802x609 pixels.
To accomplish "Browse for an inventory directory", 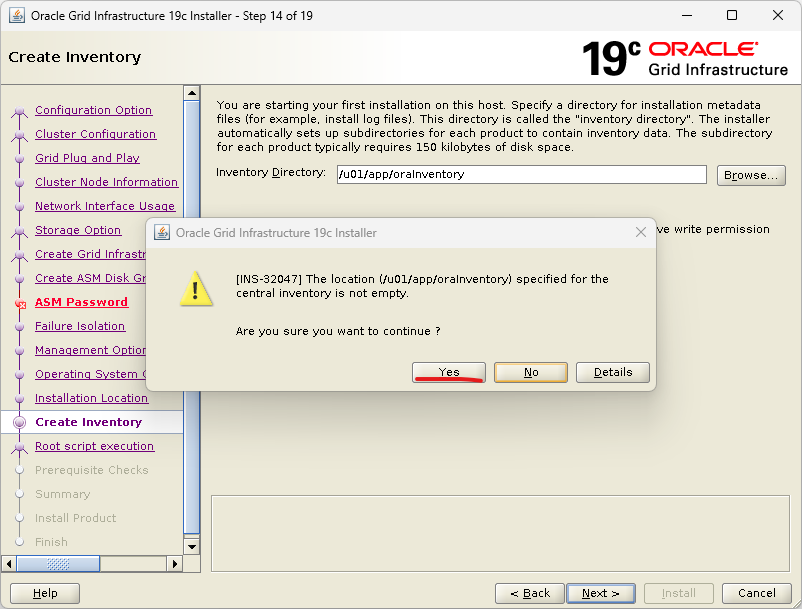I will [x=751, y=175].
